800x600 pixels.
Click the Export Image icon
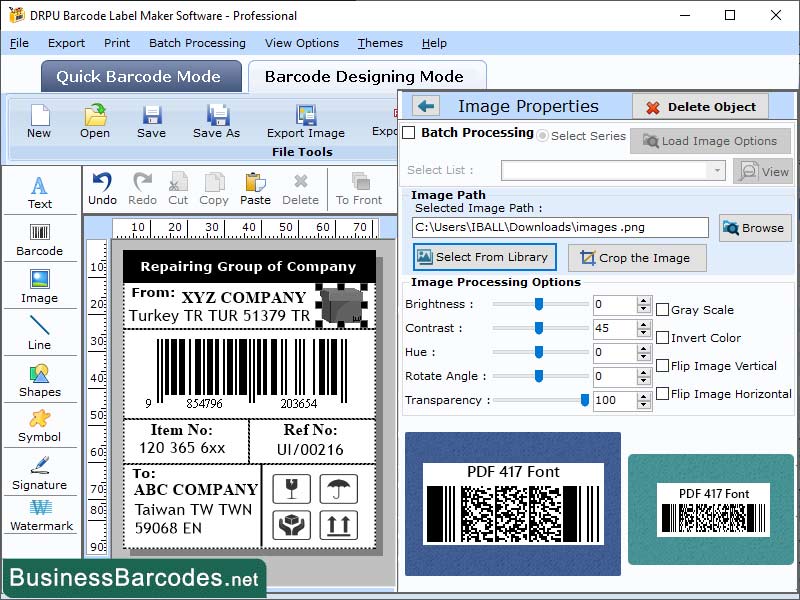[305, 122]
